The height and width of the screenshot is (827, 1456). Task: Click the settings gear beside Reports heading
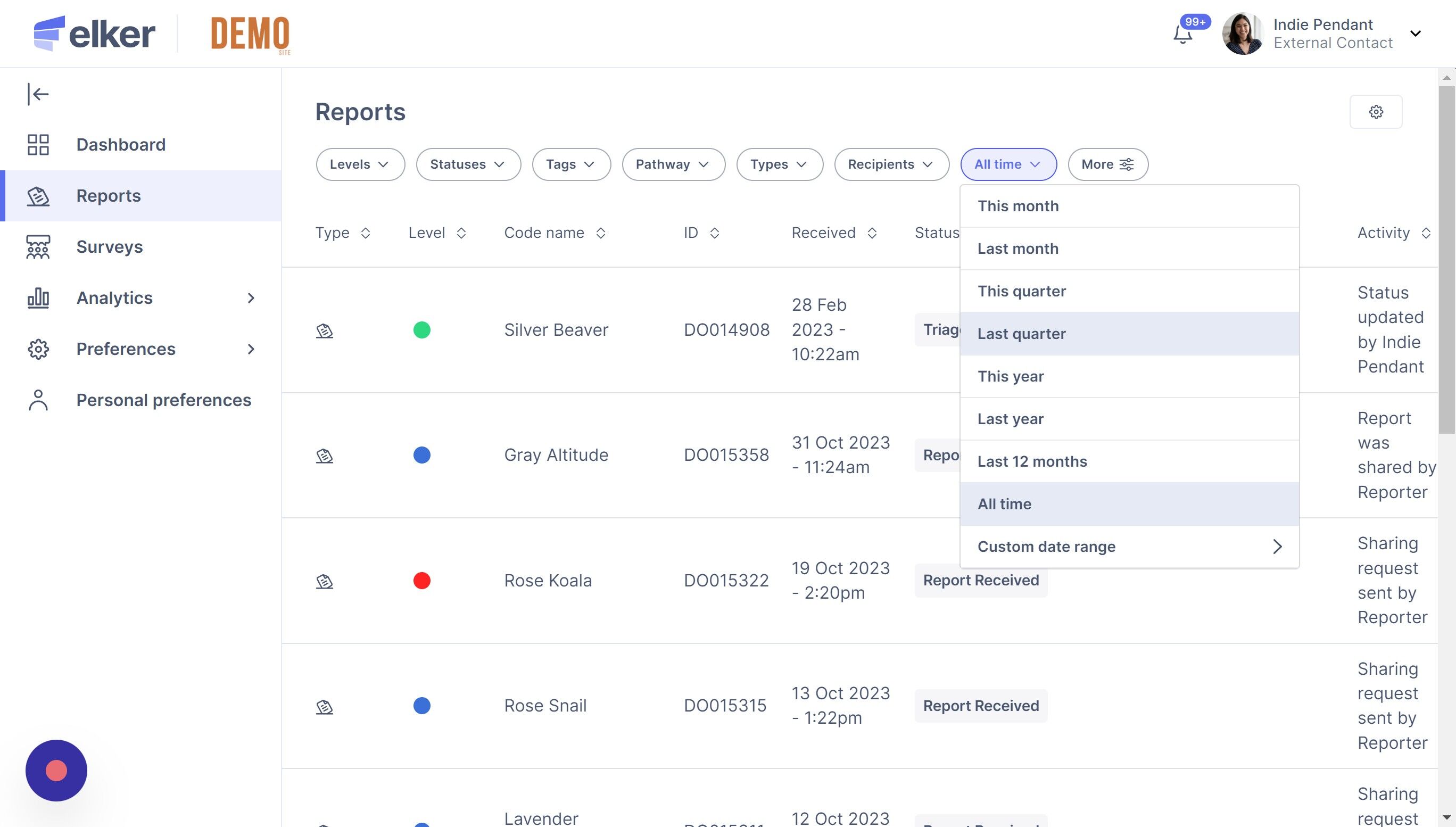pyautogui.click(x=1375, y=112)
